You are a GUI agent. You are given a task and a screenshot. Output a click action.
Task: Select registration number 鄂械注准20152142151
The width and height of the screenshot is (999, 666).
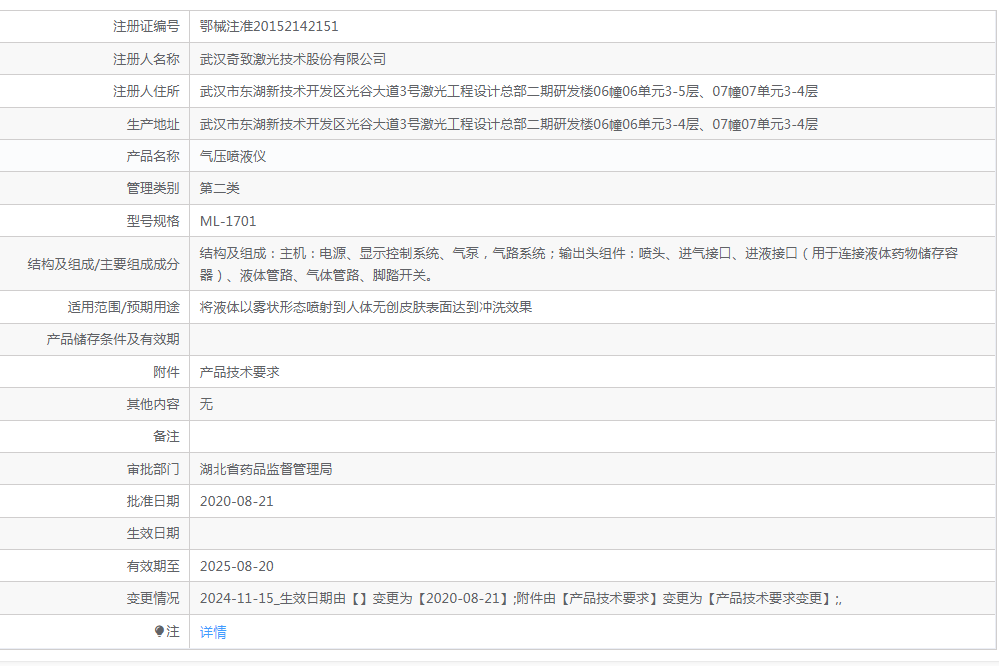[269, 26]
